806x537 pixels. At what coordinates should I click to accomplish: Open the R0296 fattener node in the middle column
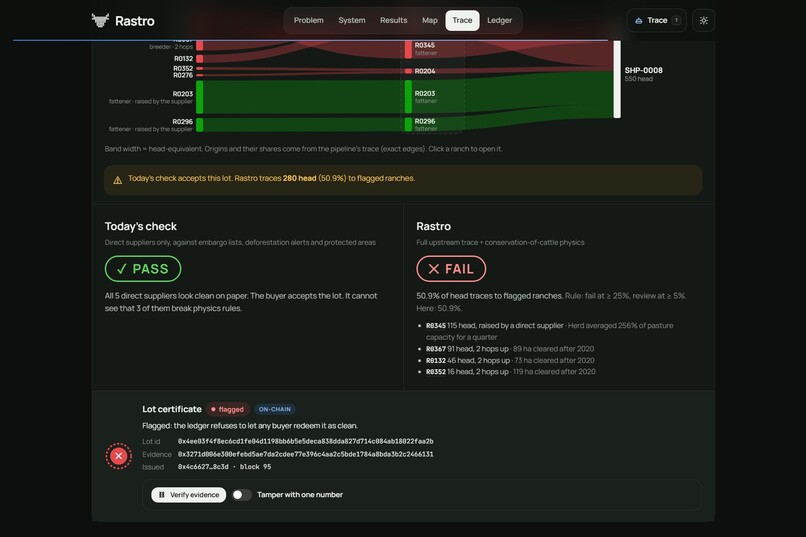point(408,124)
